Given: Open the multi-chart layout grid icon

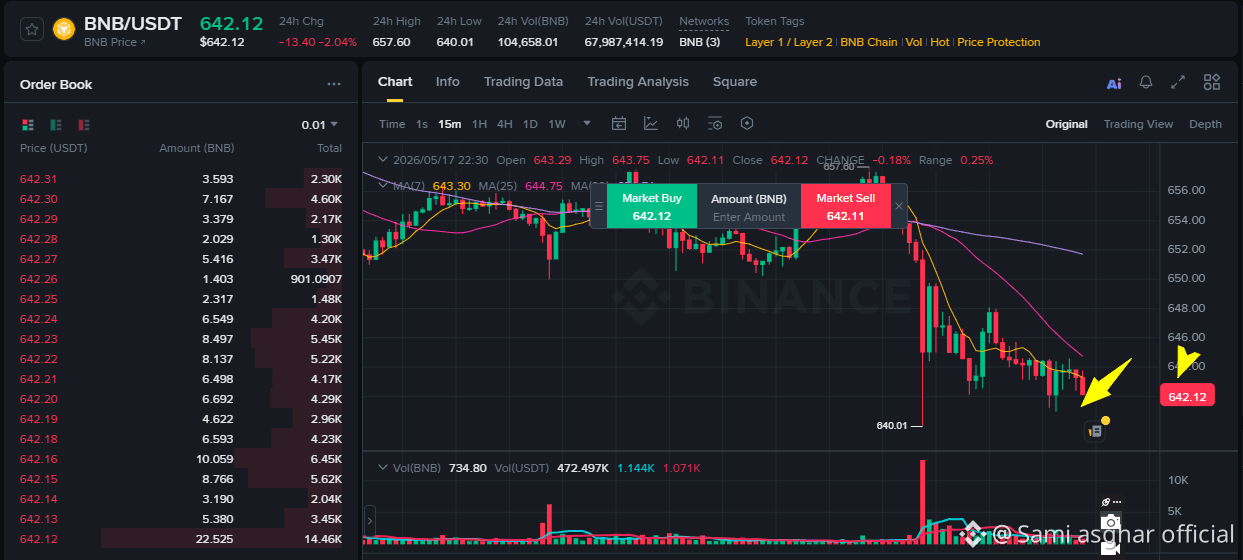Looking at the screenshot, I should [1212, 82].
